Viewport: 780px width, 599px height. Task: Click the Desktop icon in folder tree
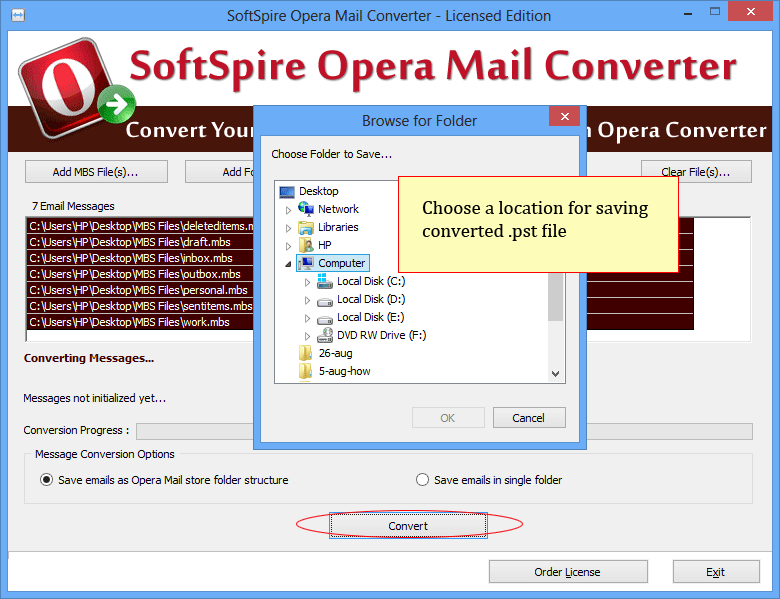point(287,192)
